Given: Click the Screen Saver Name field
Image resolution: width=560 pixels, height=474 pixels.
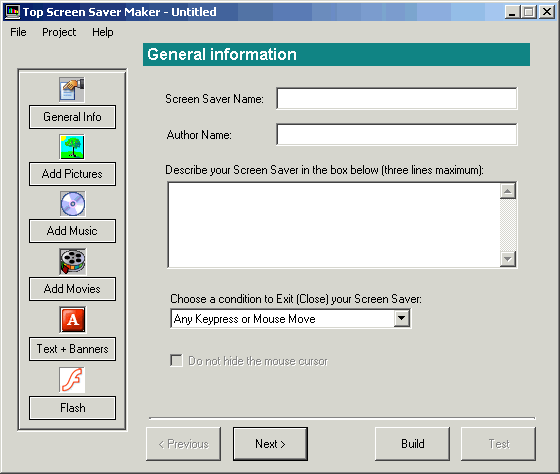Looking at the screenshot, I should point(397,99).
